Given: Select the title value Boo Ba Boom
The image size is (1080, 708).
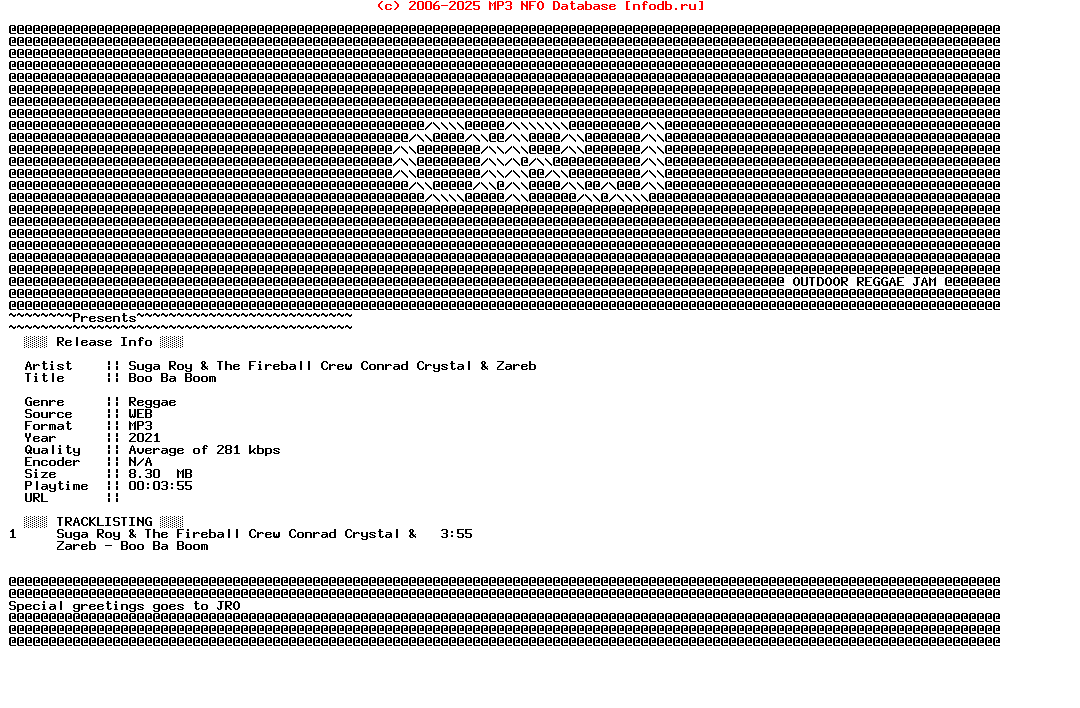Looking at the screenshot, I should pyautogui.click(x=172, y=378).
